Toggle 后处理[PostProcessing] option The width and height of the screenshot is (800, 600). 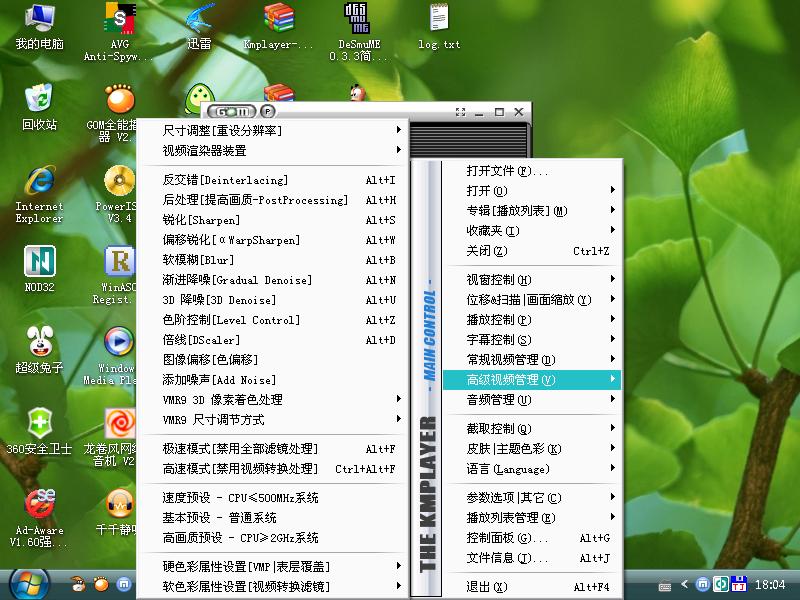(x=273, y=200)
